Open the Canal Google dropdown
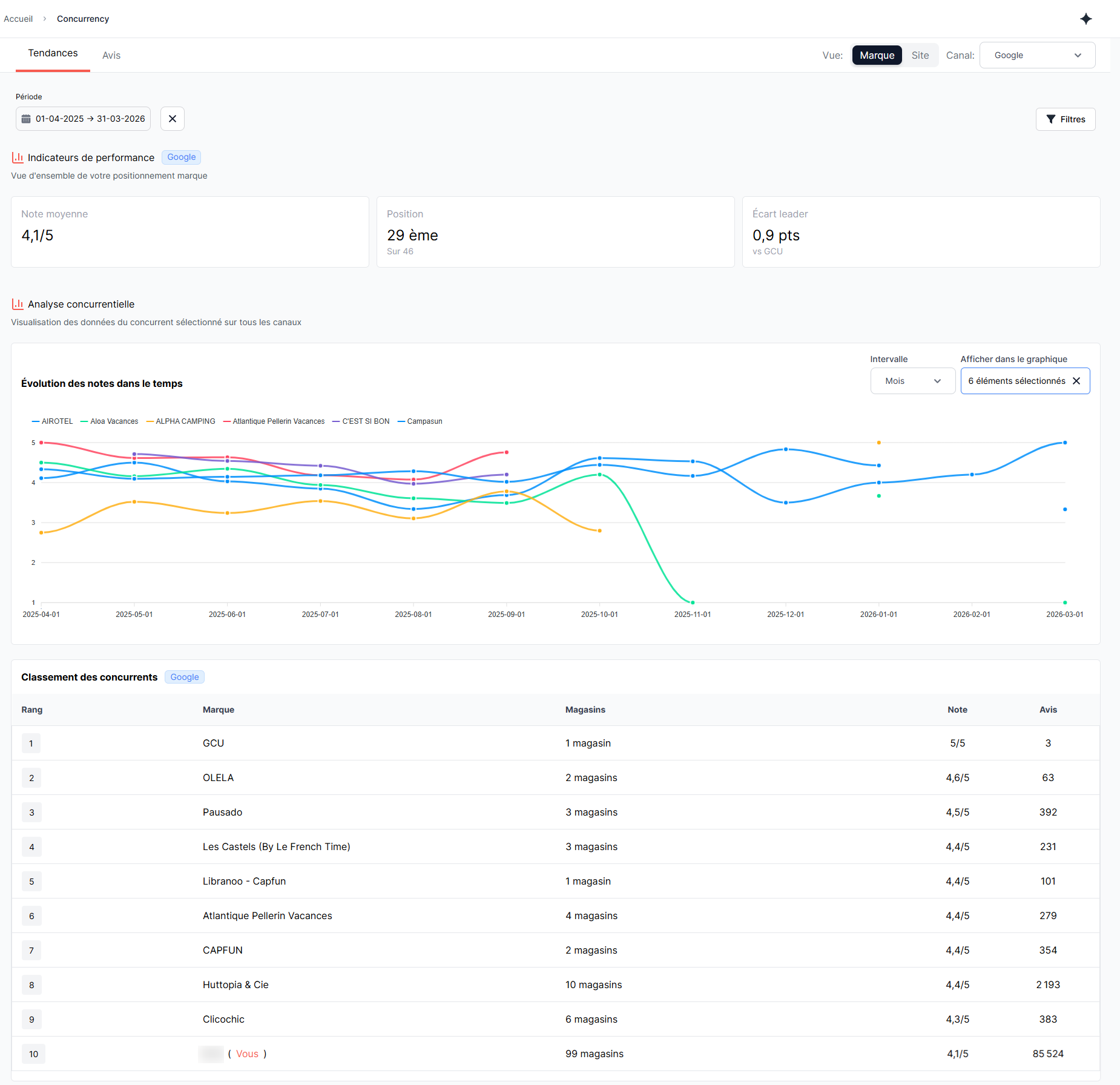1120x1085 pixels. (x=1037, y=55)
